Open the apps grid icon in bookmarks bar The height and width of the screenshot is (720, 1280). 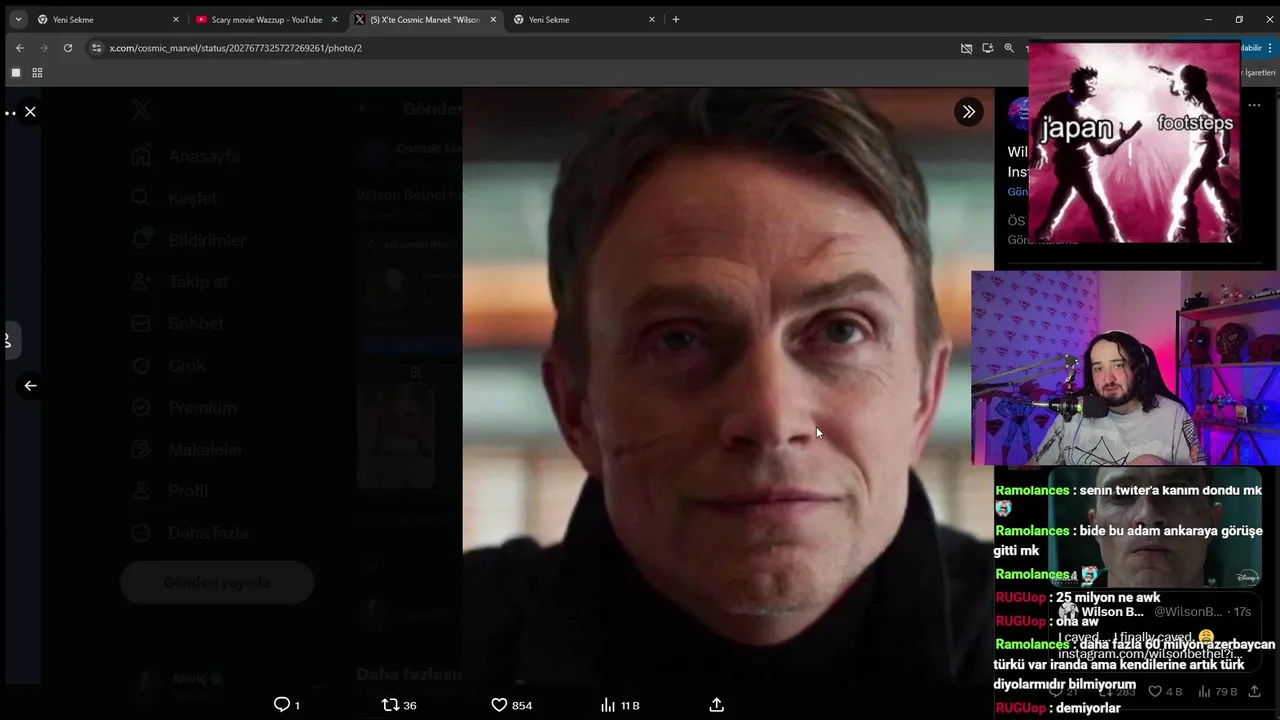(37, 73)
